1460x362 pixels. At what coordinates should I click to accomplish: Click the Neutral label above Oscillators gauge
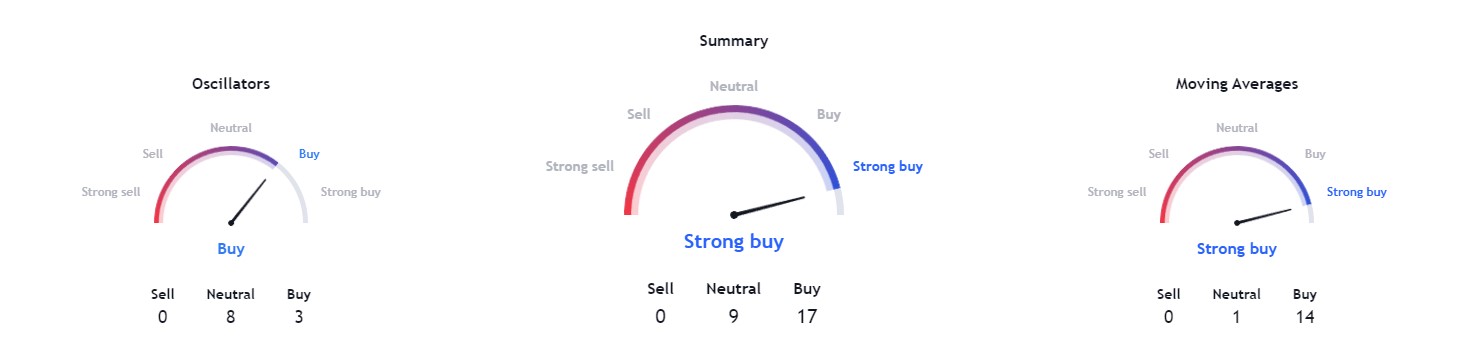pyautogui.click(x=231, y=128)
